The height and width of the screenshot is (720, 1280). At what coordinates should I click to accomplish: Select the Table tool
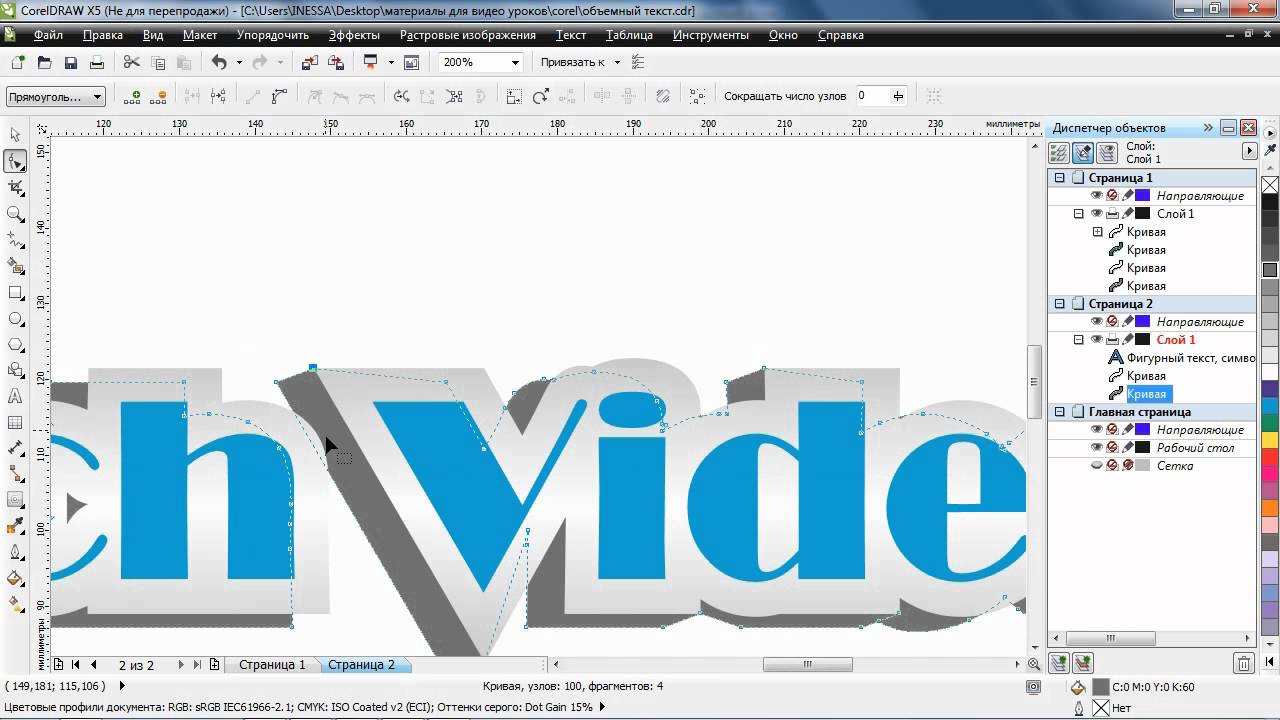[x=15, y=423]
